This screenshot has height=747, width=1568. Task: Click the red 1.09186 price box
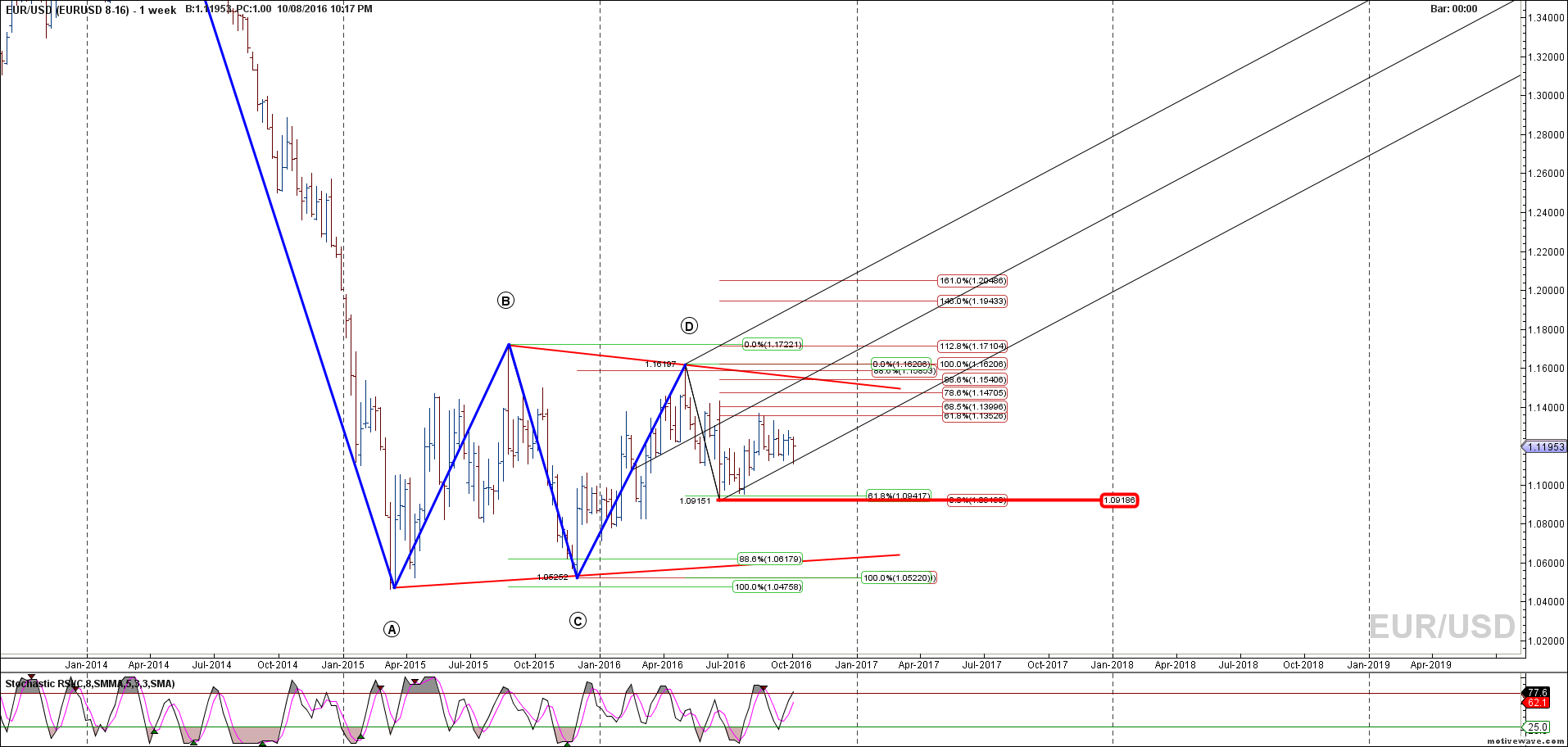(x=1119, y=500)
